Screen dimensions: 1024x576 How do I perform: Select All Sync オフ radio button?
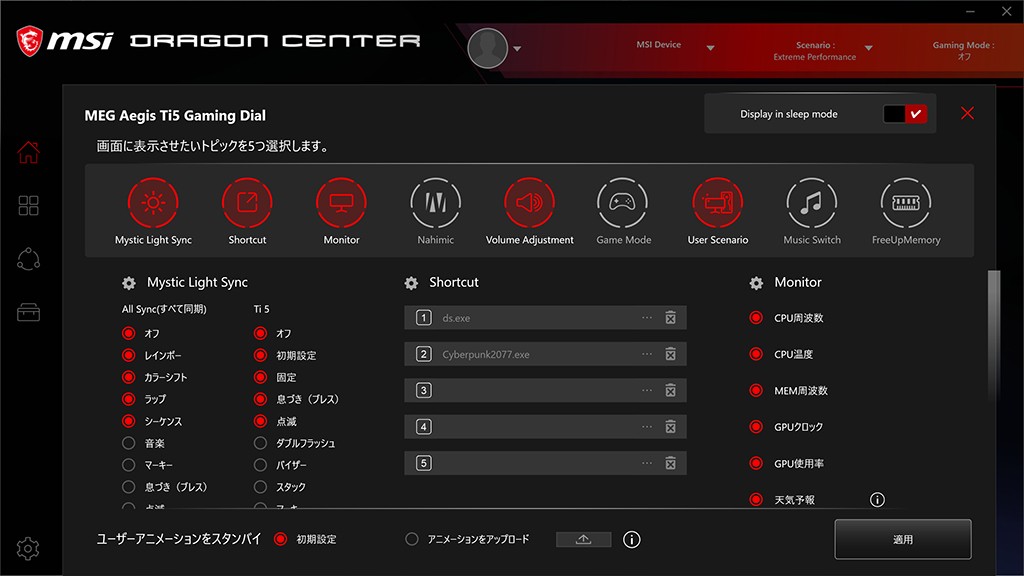click(x=129, y=333)
